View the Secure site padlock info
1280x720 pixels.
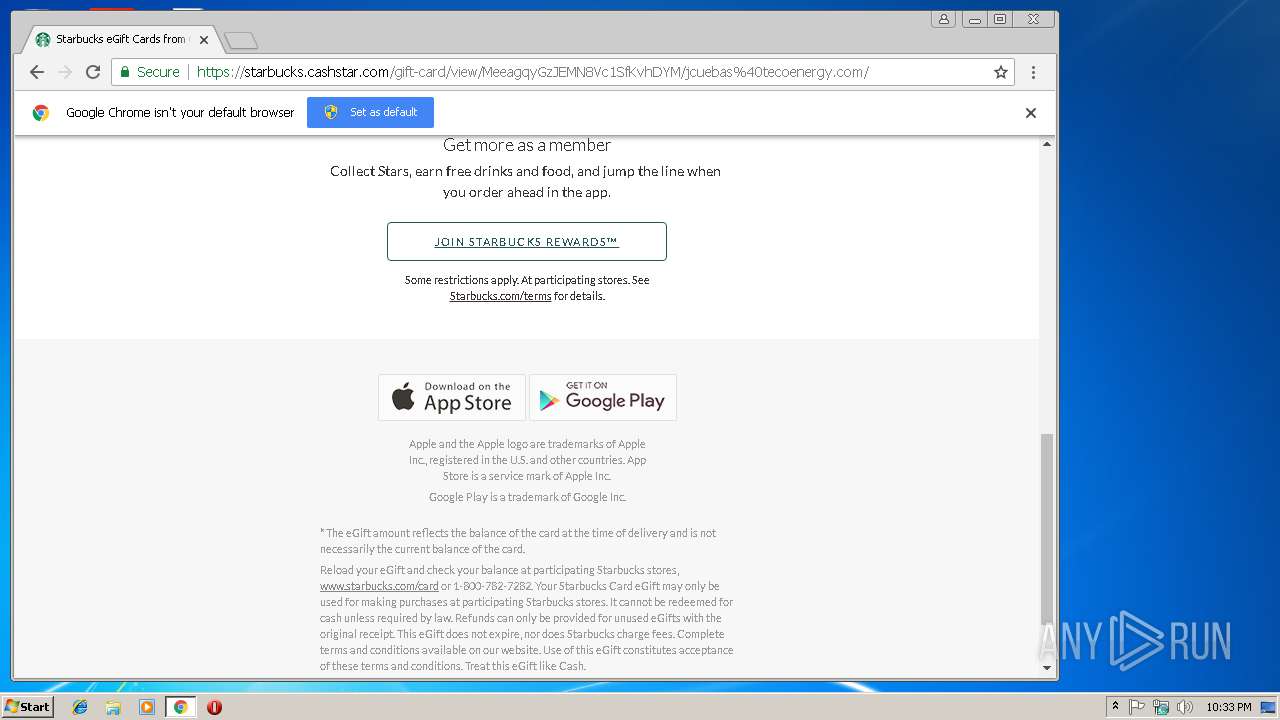pos(150,72)
